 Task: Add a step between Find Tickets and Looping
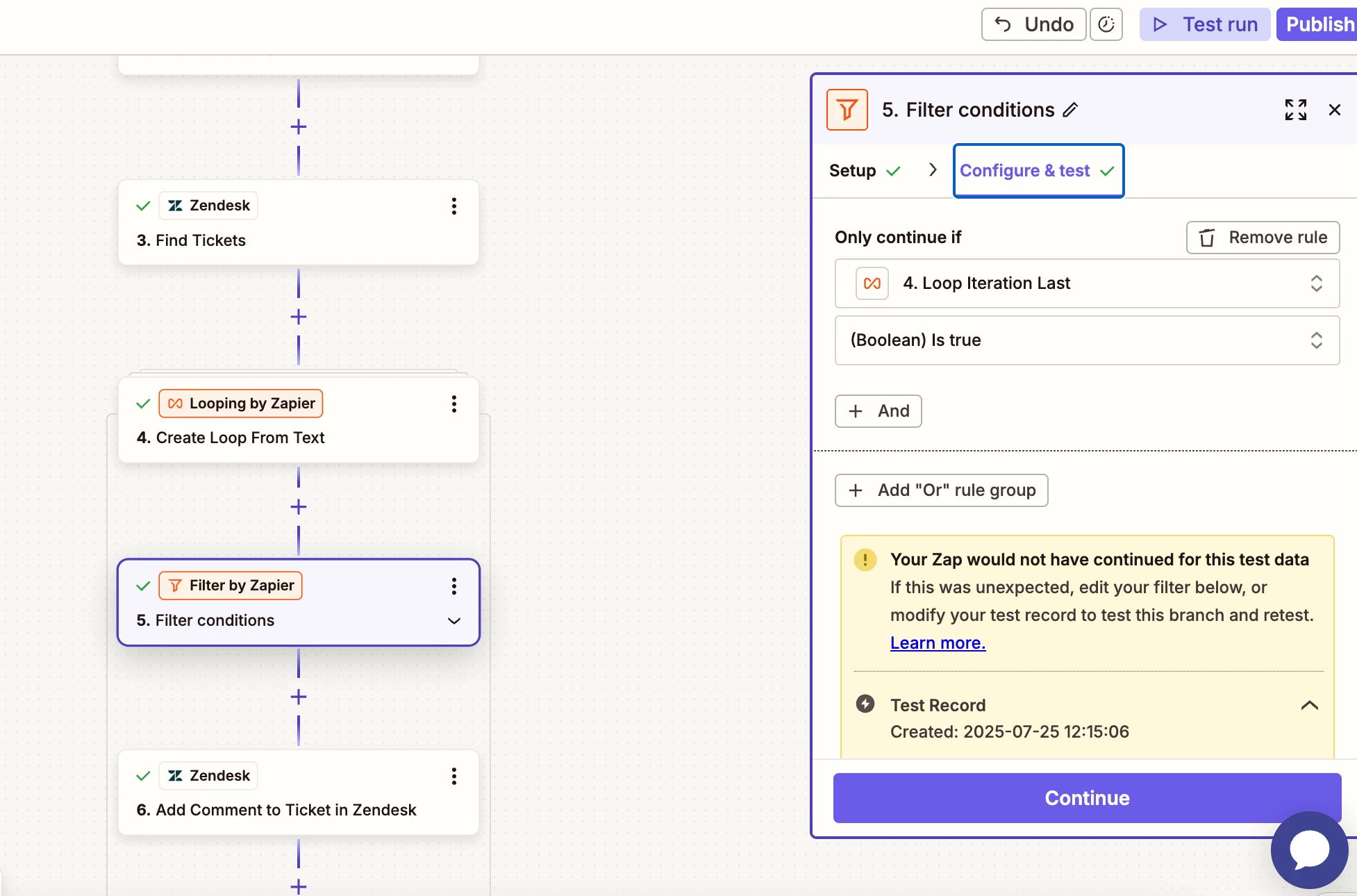tap(299, 317)
